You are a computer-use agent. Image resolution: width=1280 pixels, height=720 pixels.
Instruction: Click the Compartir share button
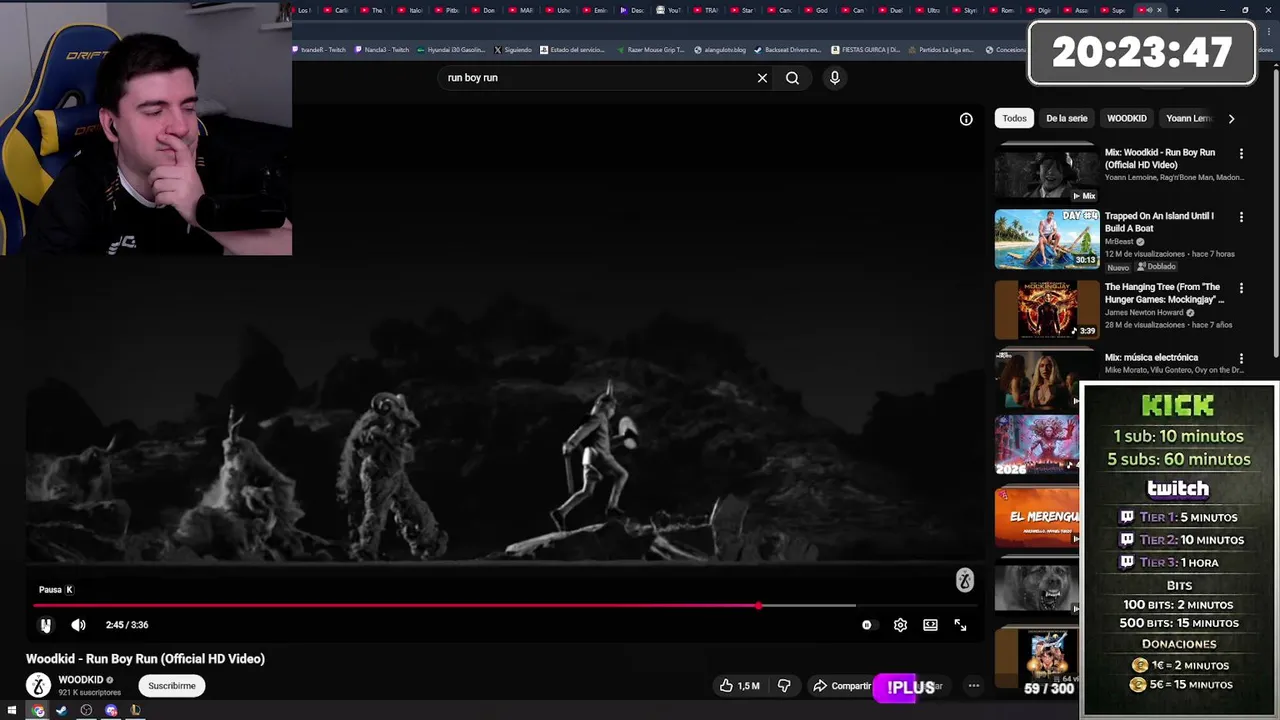click(x=842, y=686)
